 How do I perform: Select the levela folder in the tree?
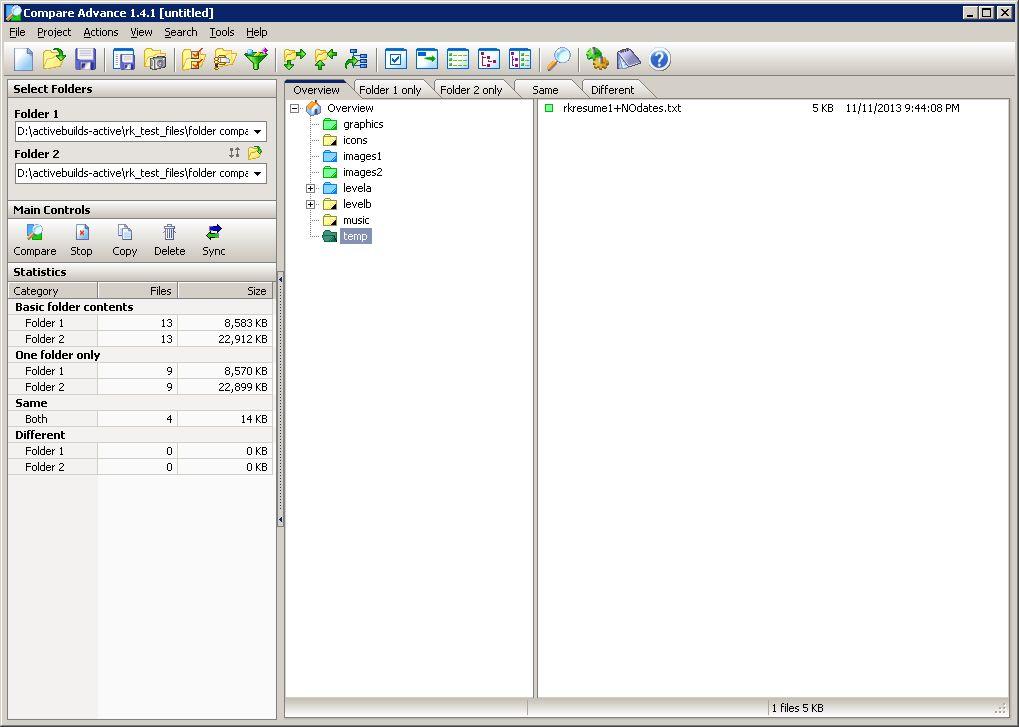point(357,188)
